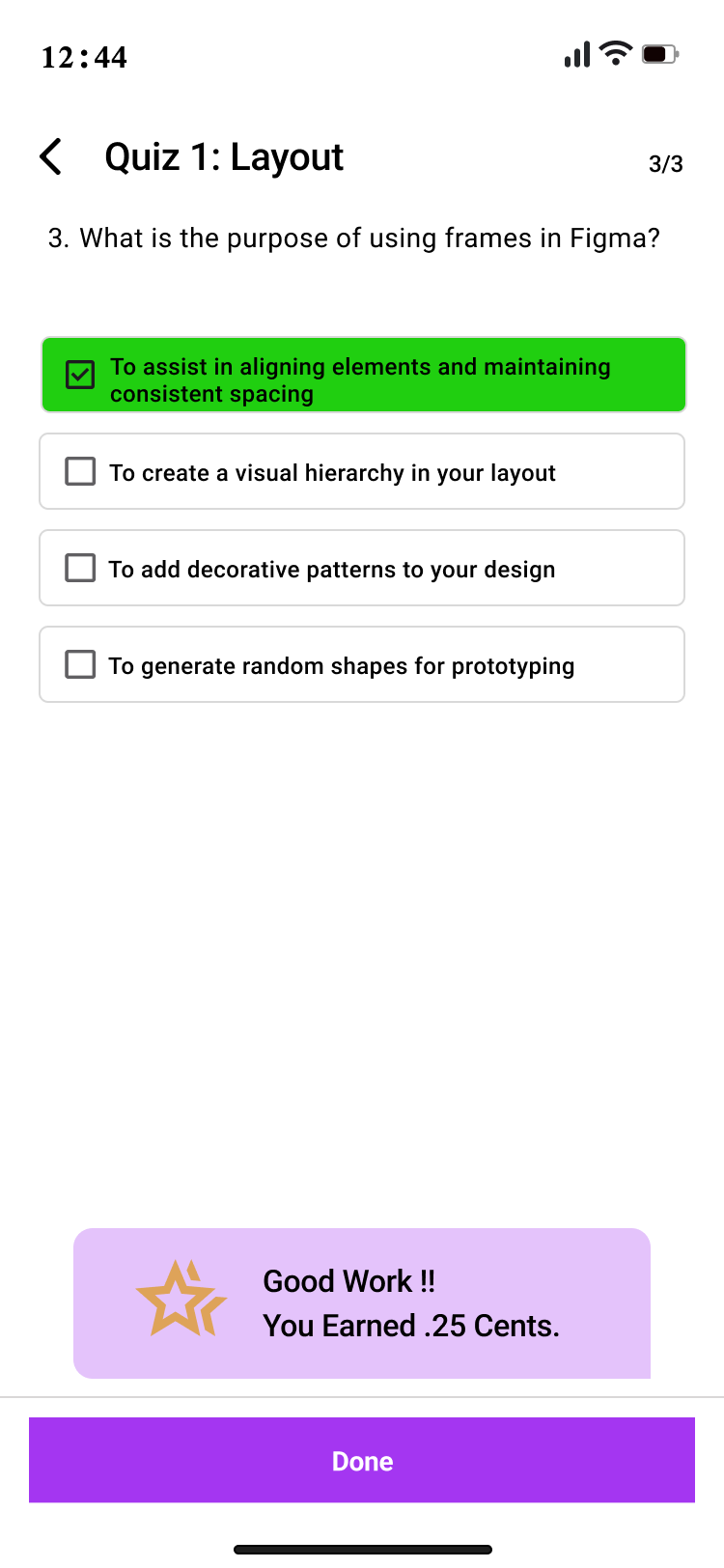724x1568 pixels.
Task: Tap the 'Good Work !!' reward banner
Action: point(362,1303)
